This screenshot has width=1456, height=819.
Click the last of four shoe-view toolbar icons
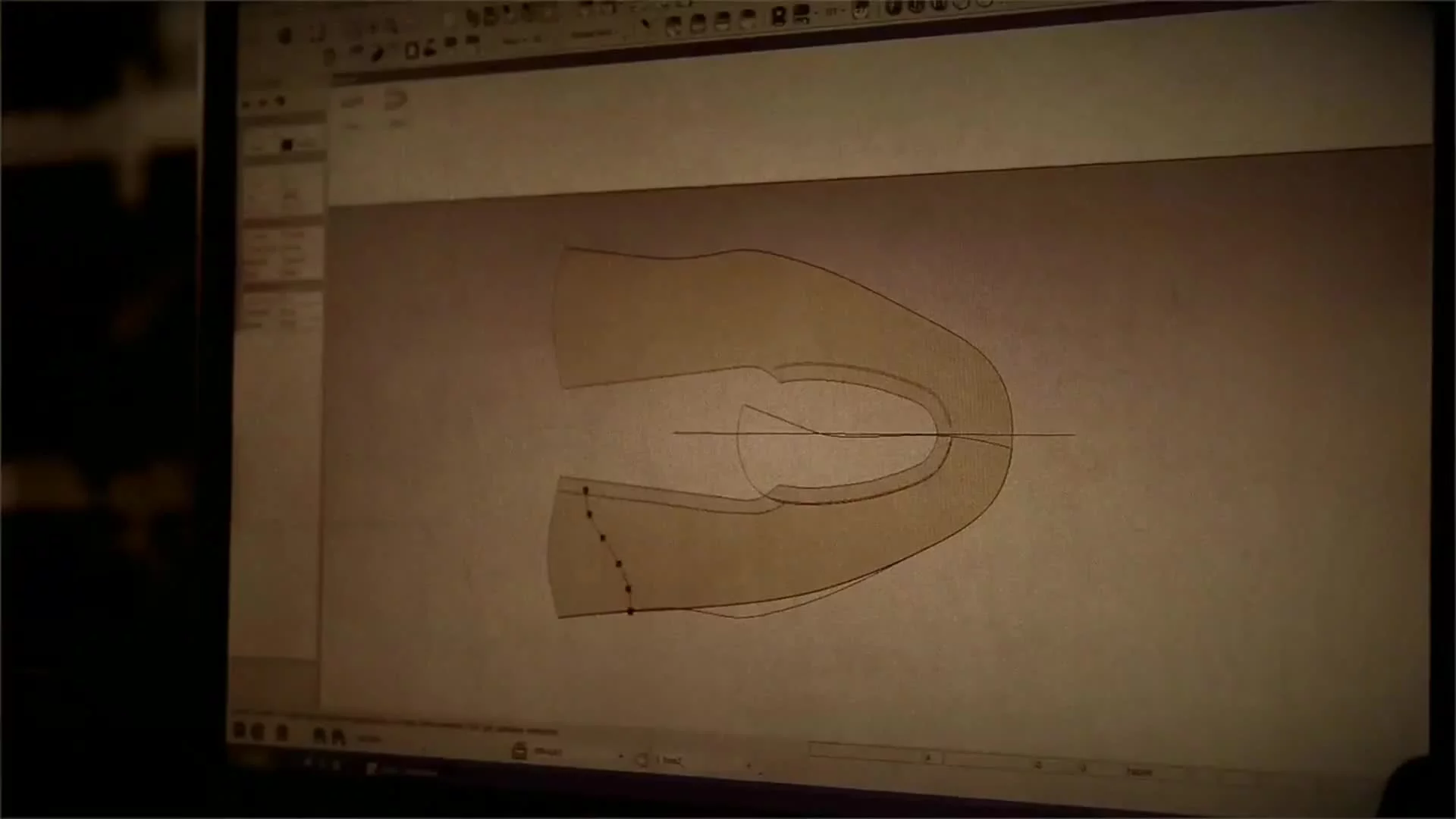748,20
